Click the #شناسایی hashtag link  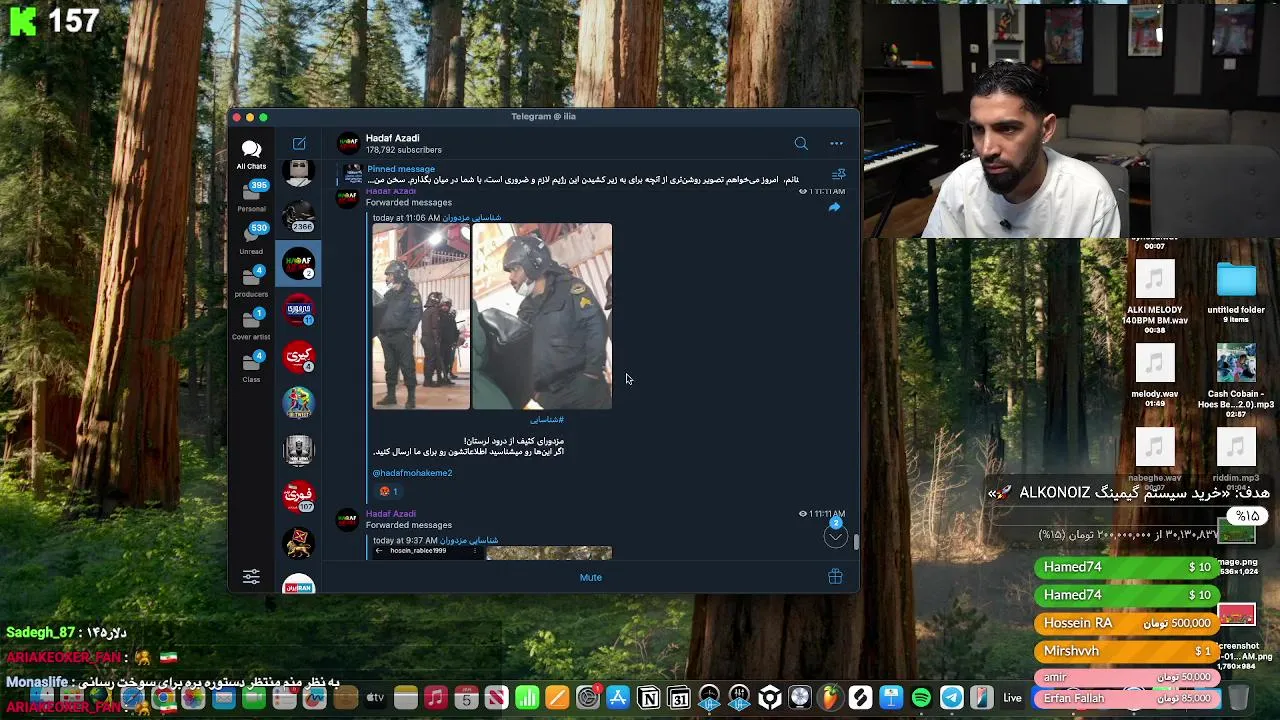[x=547, y=420]
